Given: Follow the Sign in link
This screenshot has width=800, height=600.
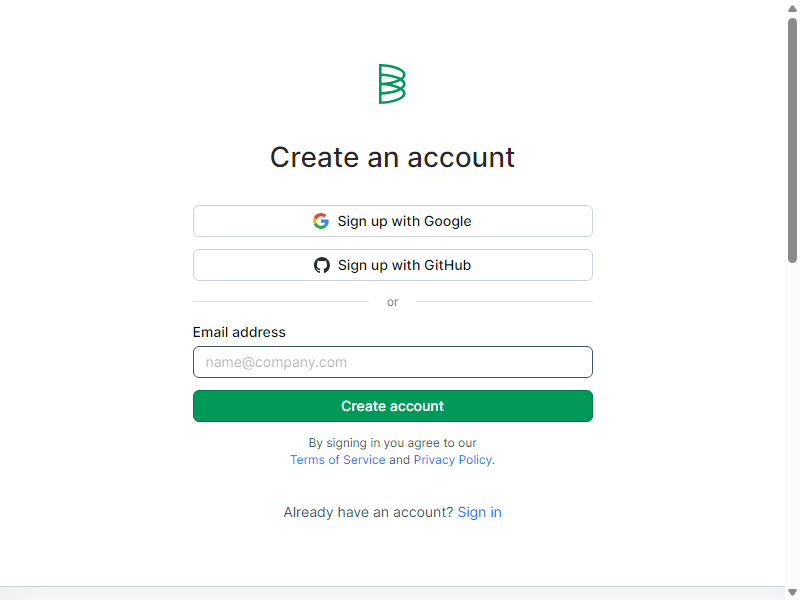Looking at the screenshot, I should (x=480, y=512).
